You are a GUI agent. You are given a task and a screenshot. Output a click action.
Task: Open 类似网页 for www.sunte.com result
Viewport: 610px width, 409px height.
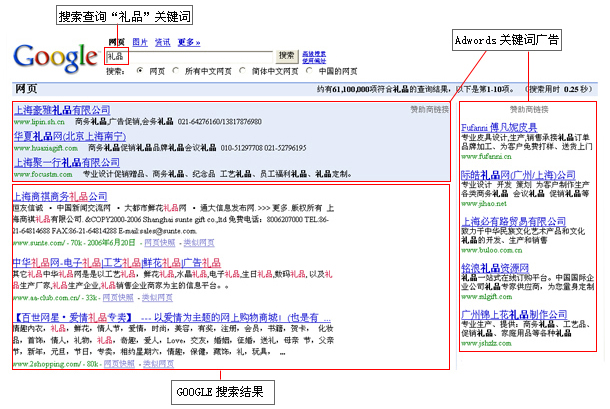point(199,243)
